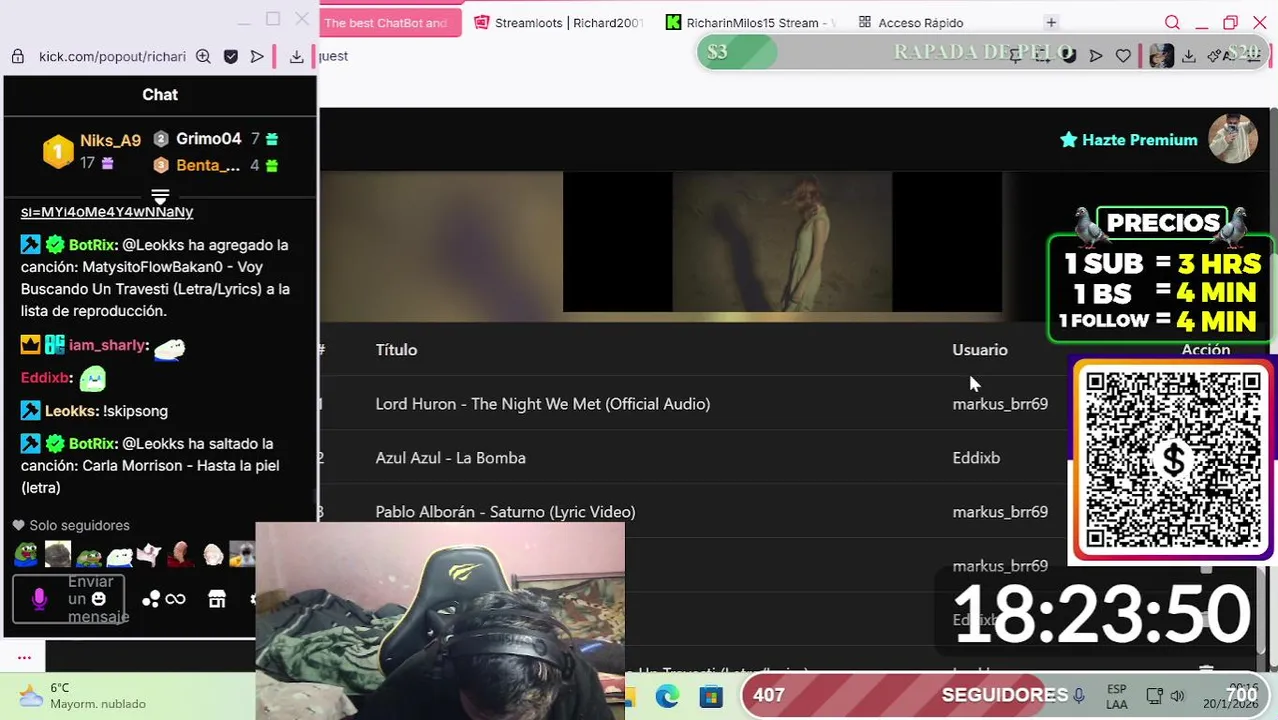
Task: Collapse the leaderboard using the lined arrow handle
Action: coord(160,195)
